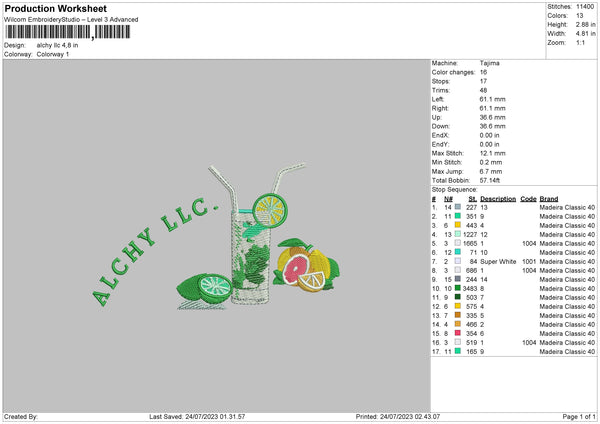Click the green swatch with 3483 stitches
The width and height of the screenshot is (600, 424).
coord(458,288)
